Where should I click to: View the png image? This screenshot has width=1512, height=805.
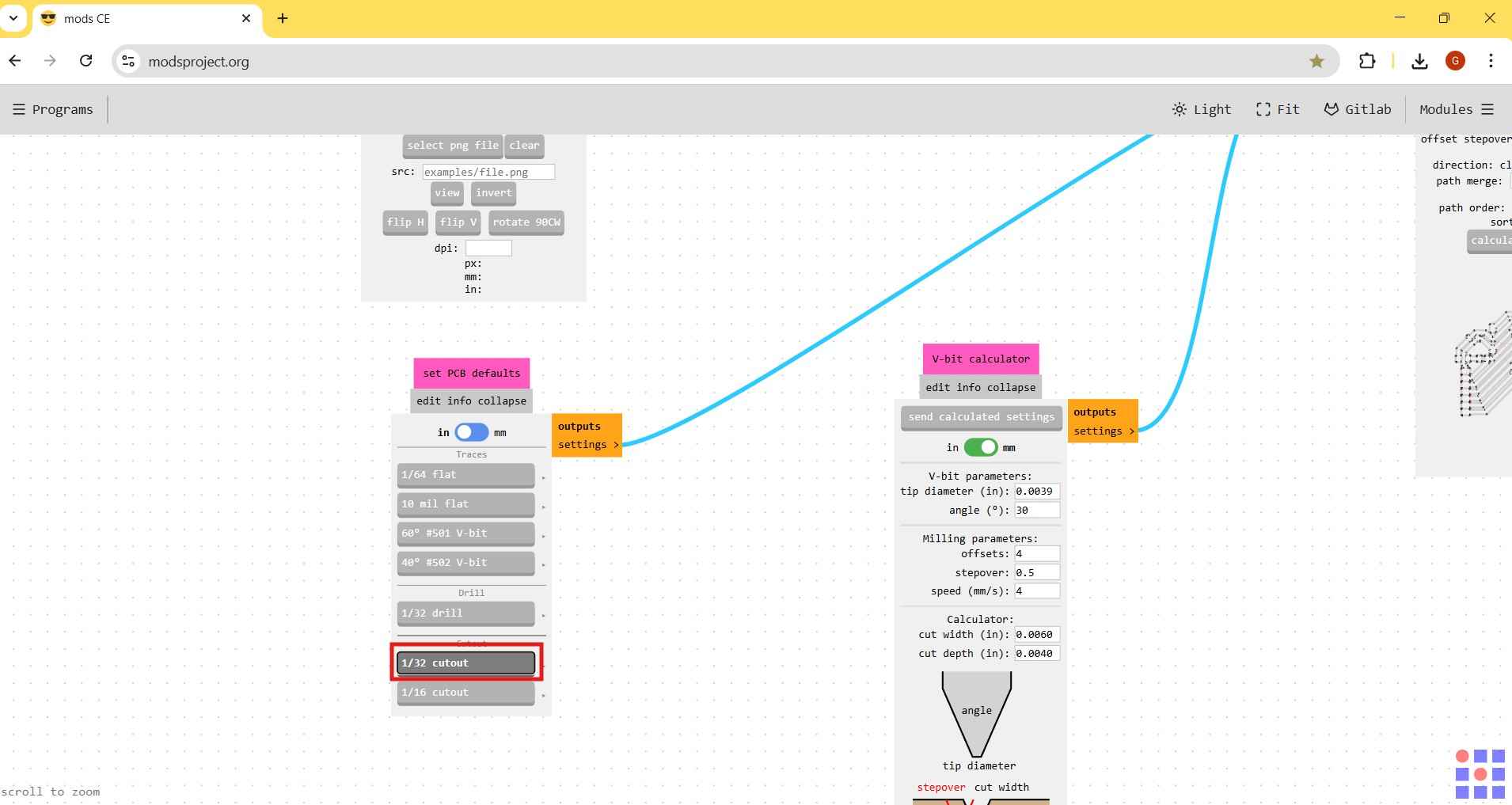pyautogui.click(x=446, y=193)
